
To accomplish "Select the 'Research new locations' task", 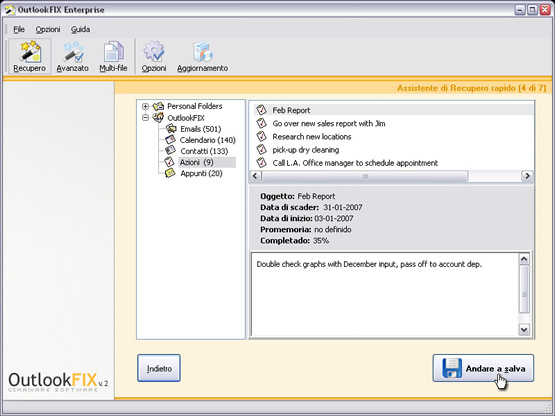I will coord(312,136).
